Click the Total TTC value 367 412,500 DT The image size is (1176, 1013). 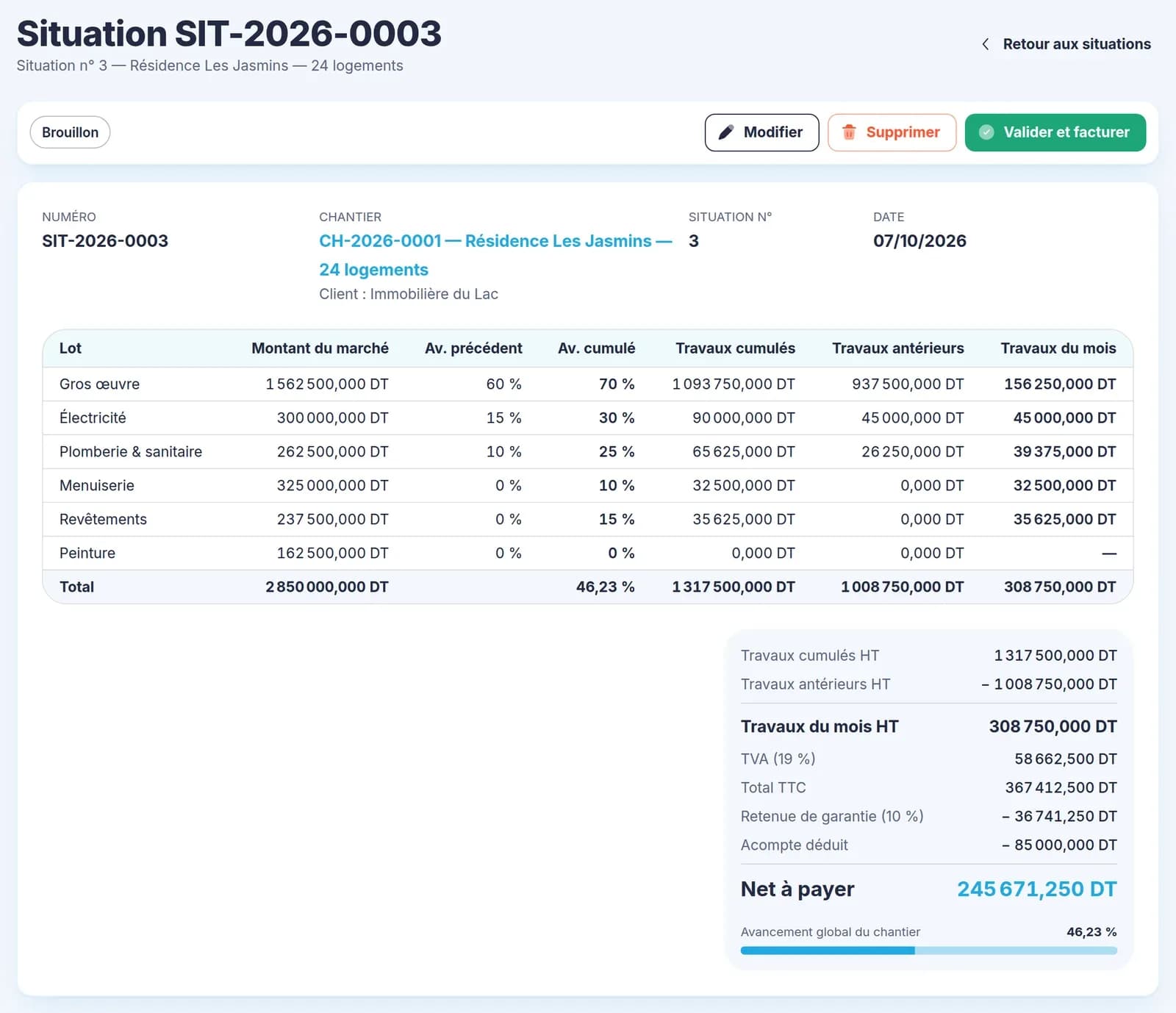pyautogui.click(x=1061, y=787)
